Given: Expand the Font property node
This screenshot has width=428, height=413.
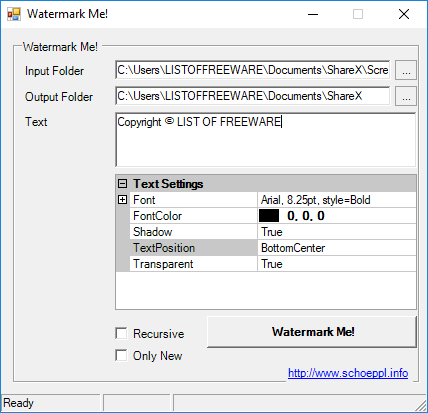Looking at the screenshot, I should pos(123,200).
